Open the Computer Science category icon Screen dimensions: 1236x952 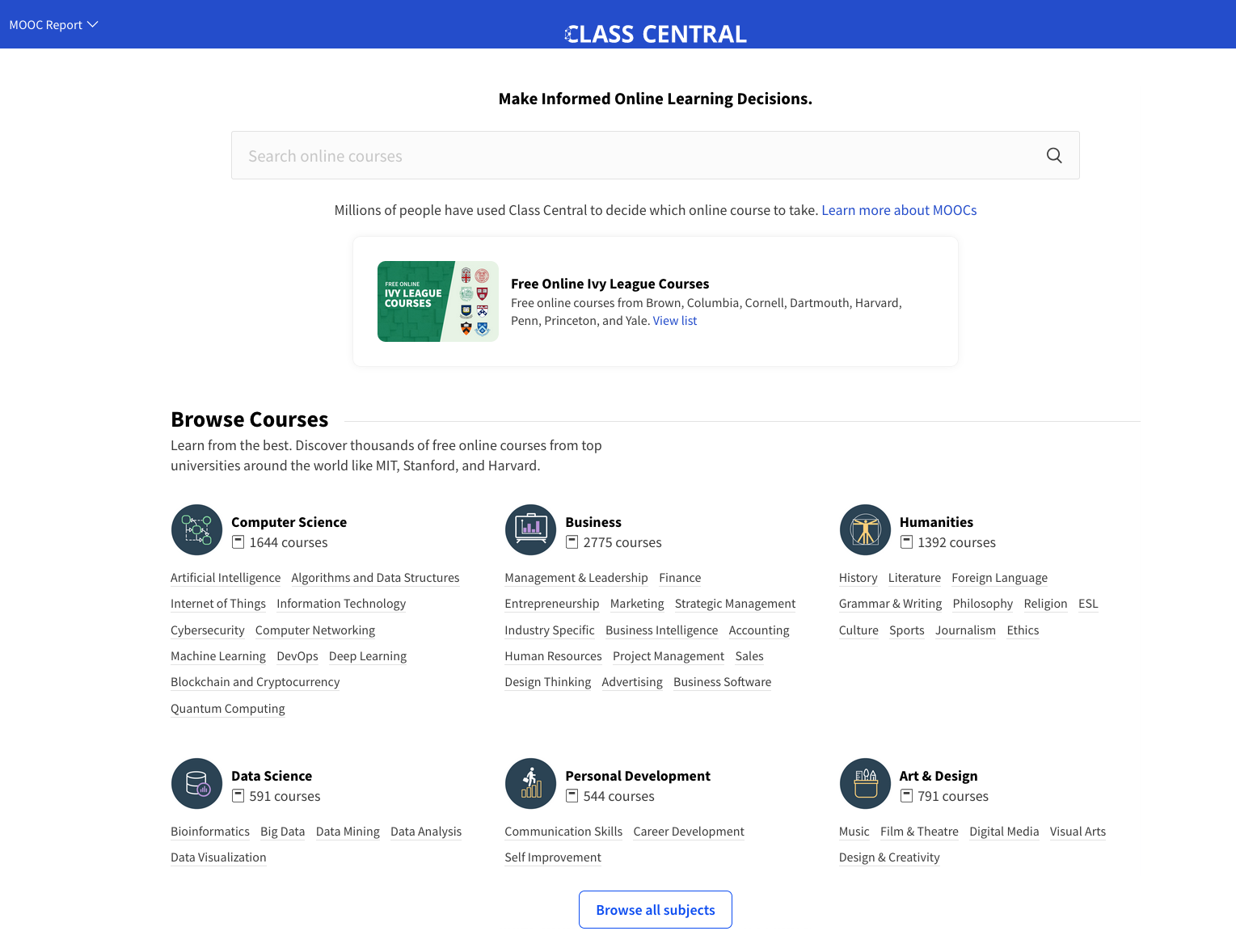click(x=196, y=530)
